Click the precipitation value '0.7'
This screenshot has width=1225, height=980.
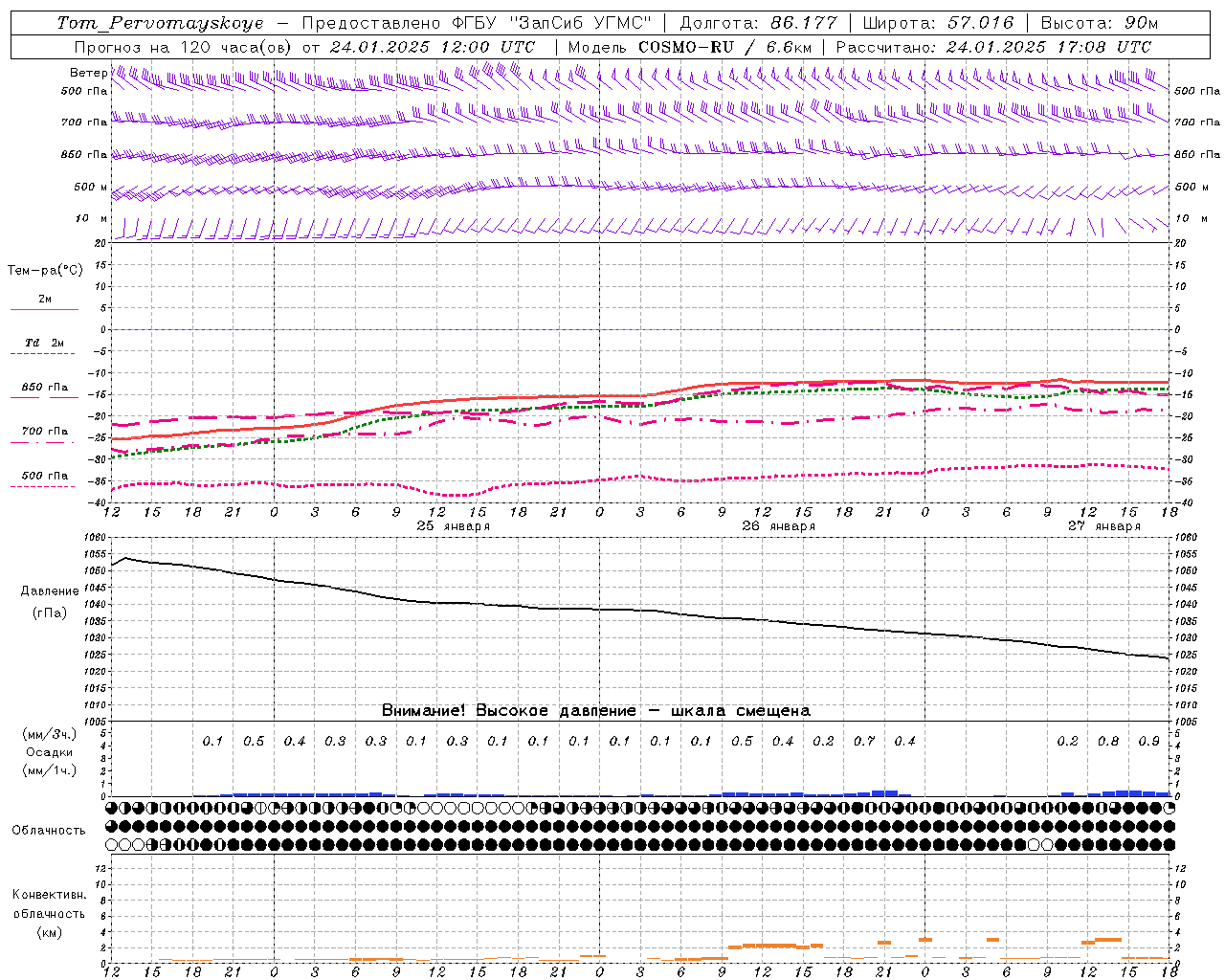click(863, 742)
